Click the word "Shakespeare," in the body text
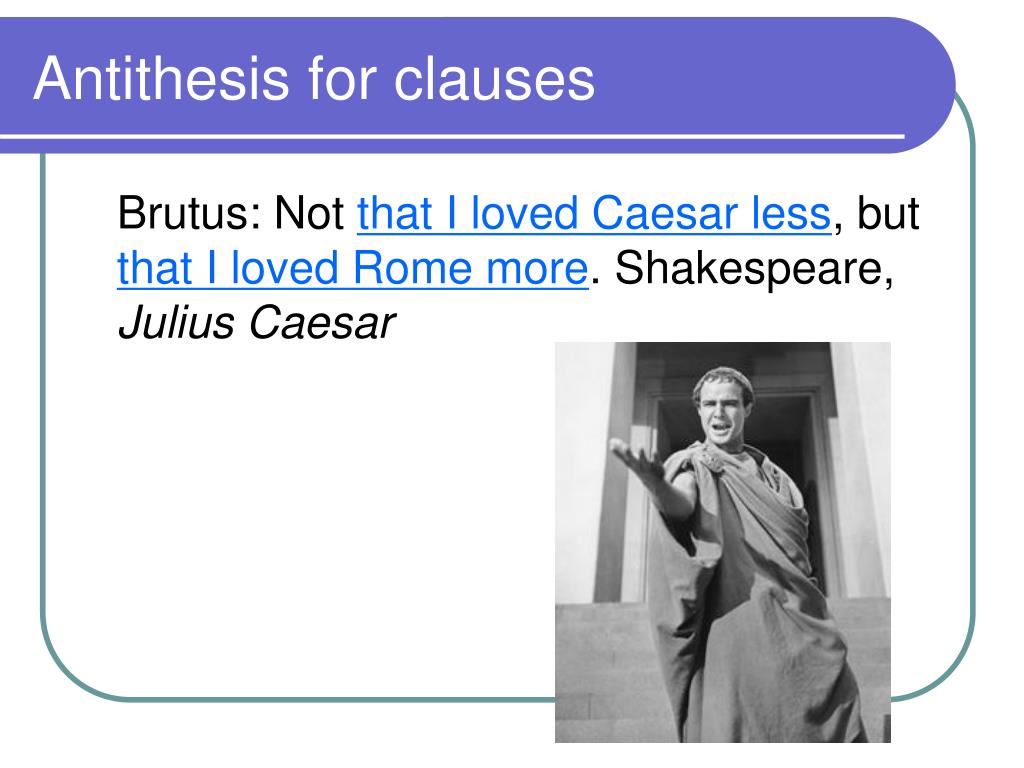Image resolution: width=1024 pixels, height=768 pixels. point(754,268)
